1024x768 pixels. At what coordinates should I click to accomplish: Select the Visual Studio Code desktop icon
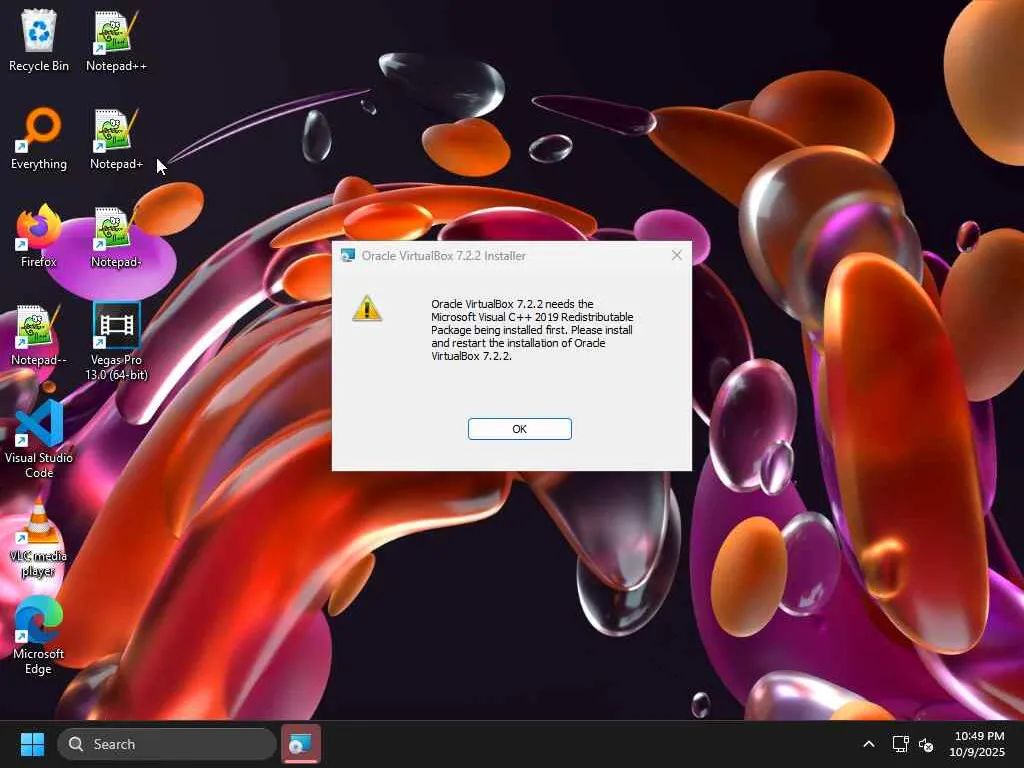pyautogui.click(x=39, y=440)
